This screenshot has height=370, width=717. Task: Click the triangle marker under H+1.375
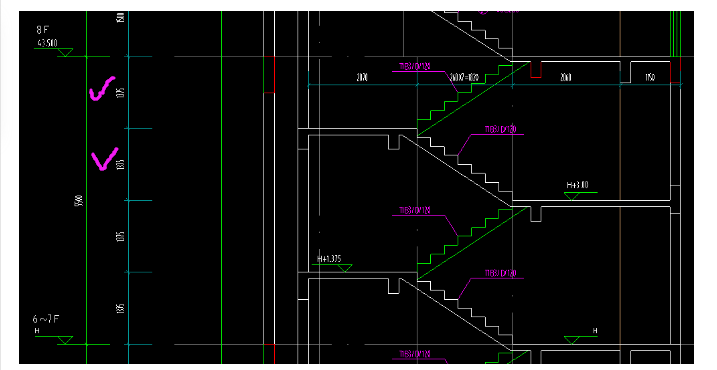(345, 268)
